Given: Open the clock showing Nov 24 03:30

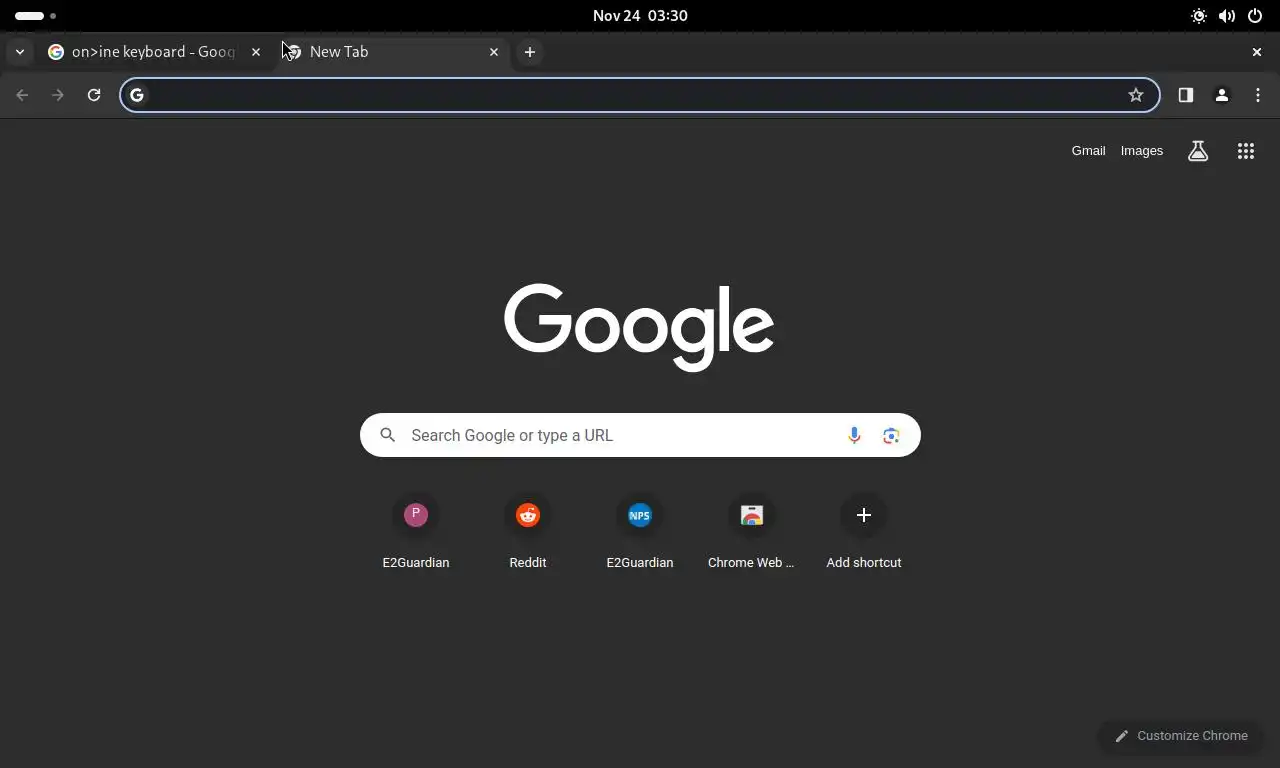Looking at the screenshot, I should pos(640,16).
